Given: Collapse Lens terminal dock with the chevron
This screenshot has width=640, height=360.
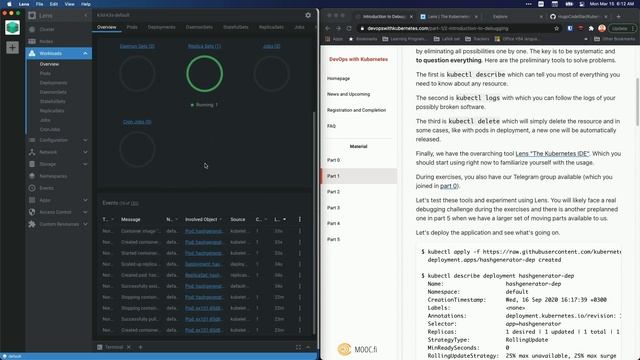Looking at the screenshot, I should (308, 347).
